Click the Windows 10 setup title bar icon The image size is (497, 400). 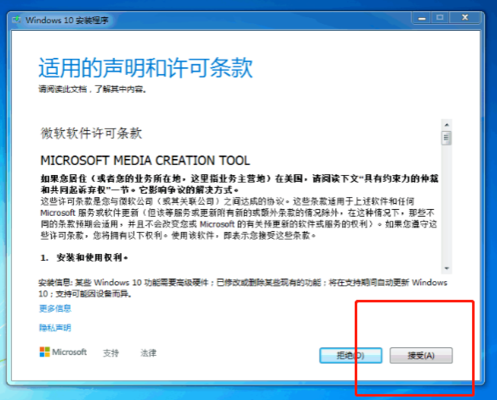pyautogui.click(x=17, y=20)
